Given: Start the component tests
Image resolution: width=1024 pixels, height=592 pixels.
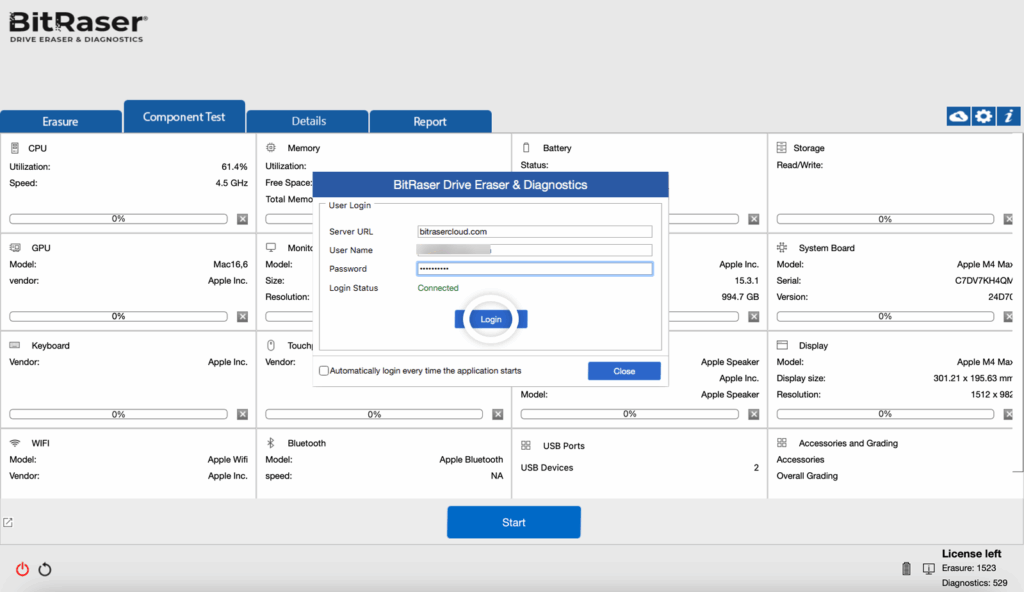Looking at the screenshot, I should 513,522.
